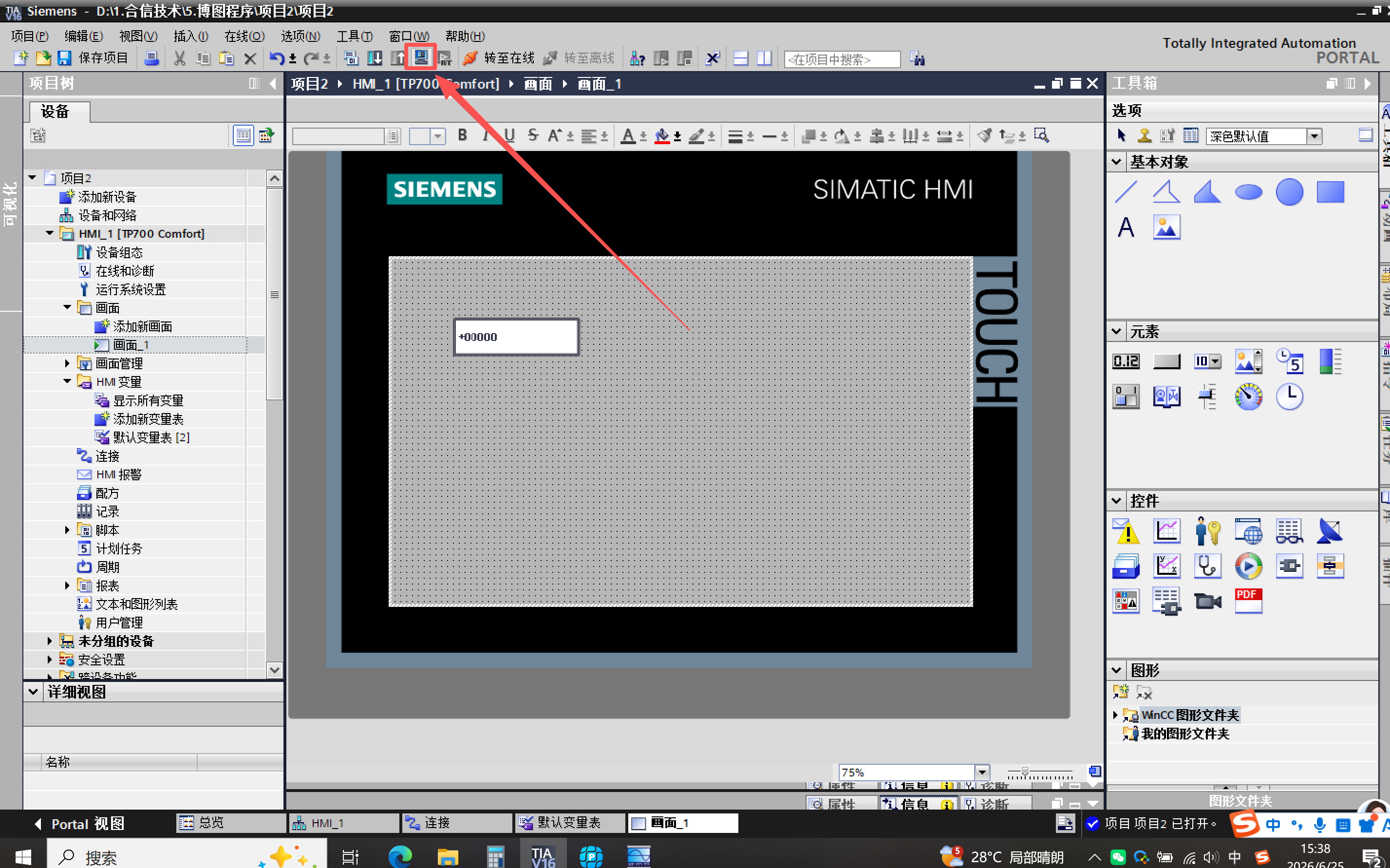Select the Graphic view object icon
The width and height of the screenshot is (1390, 868).
1166,227
